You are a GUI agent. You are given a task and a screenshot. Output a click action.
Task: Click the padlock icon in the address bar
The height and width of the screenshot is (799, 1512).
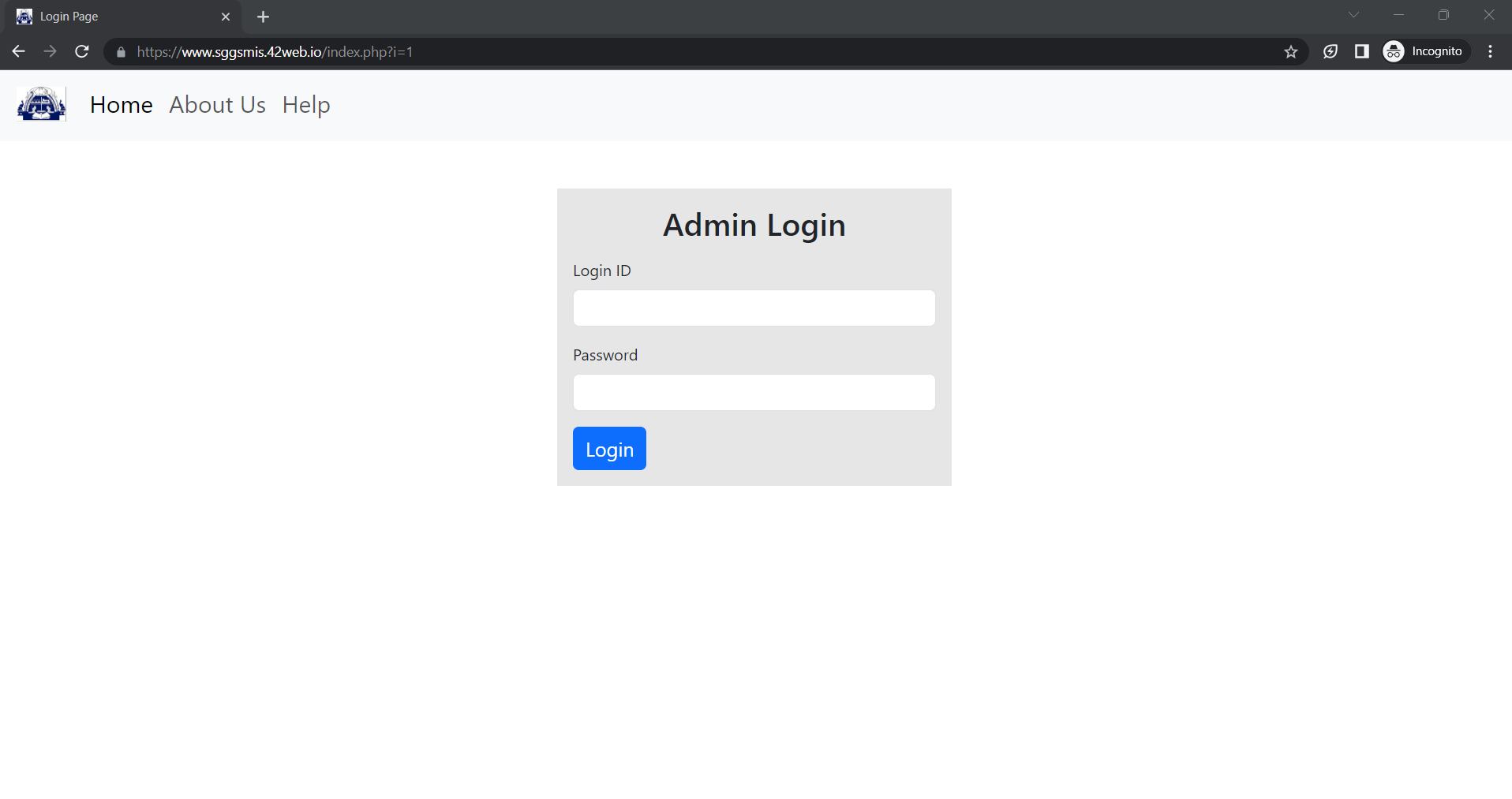[120, 52]
